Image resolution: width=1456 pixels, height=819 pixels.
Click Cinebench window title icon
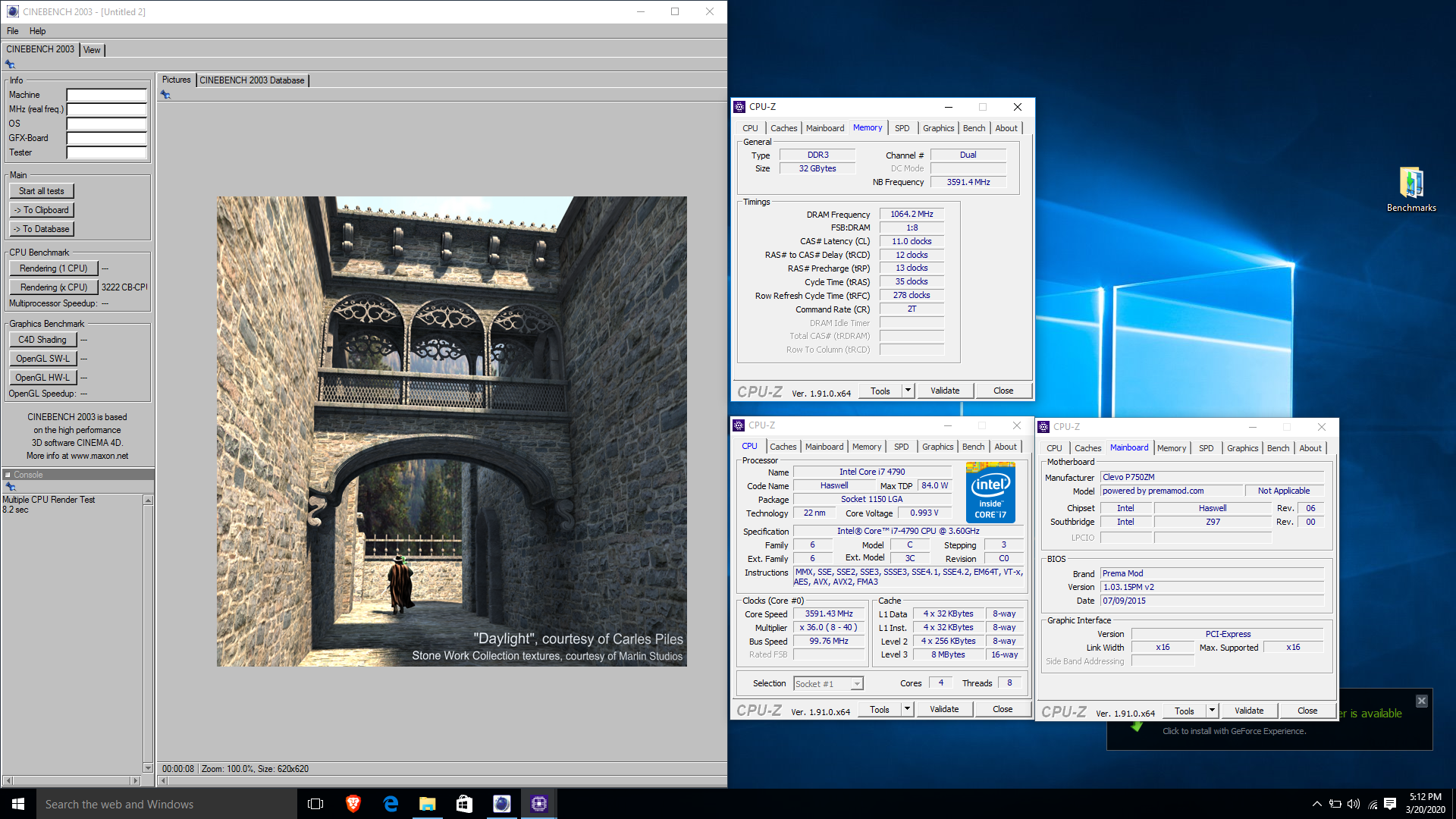(12, 11)
